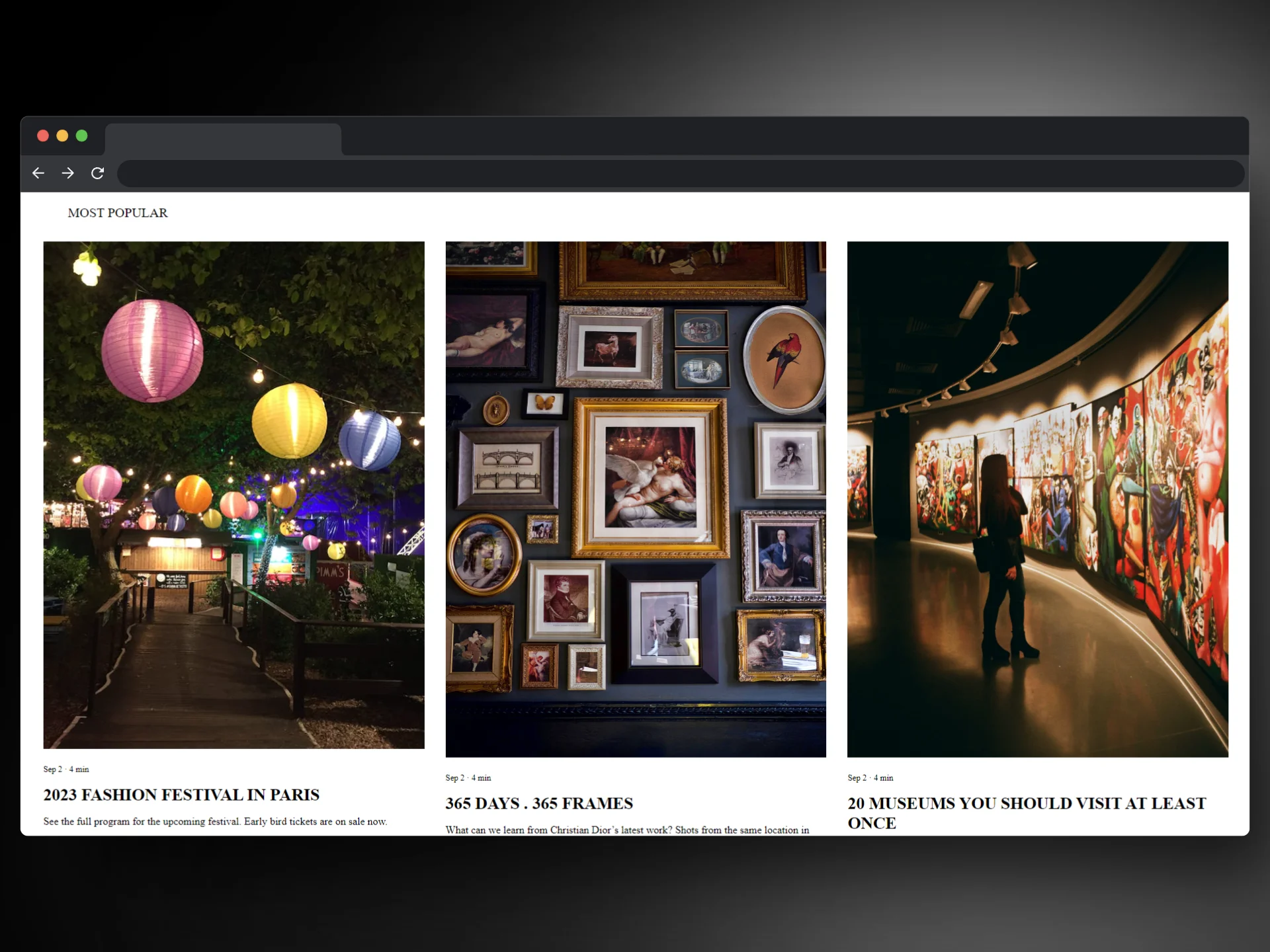Select the empty browser tab
The height and width of the screenshot is (952, 1270).
point(223,139)
